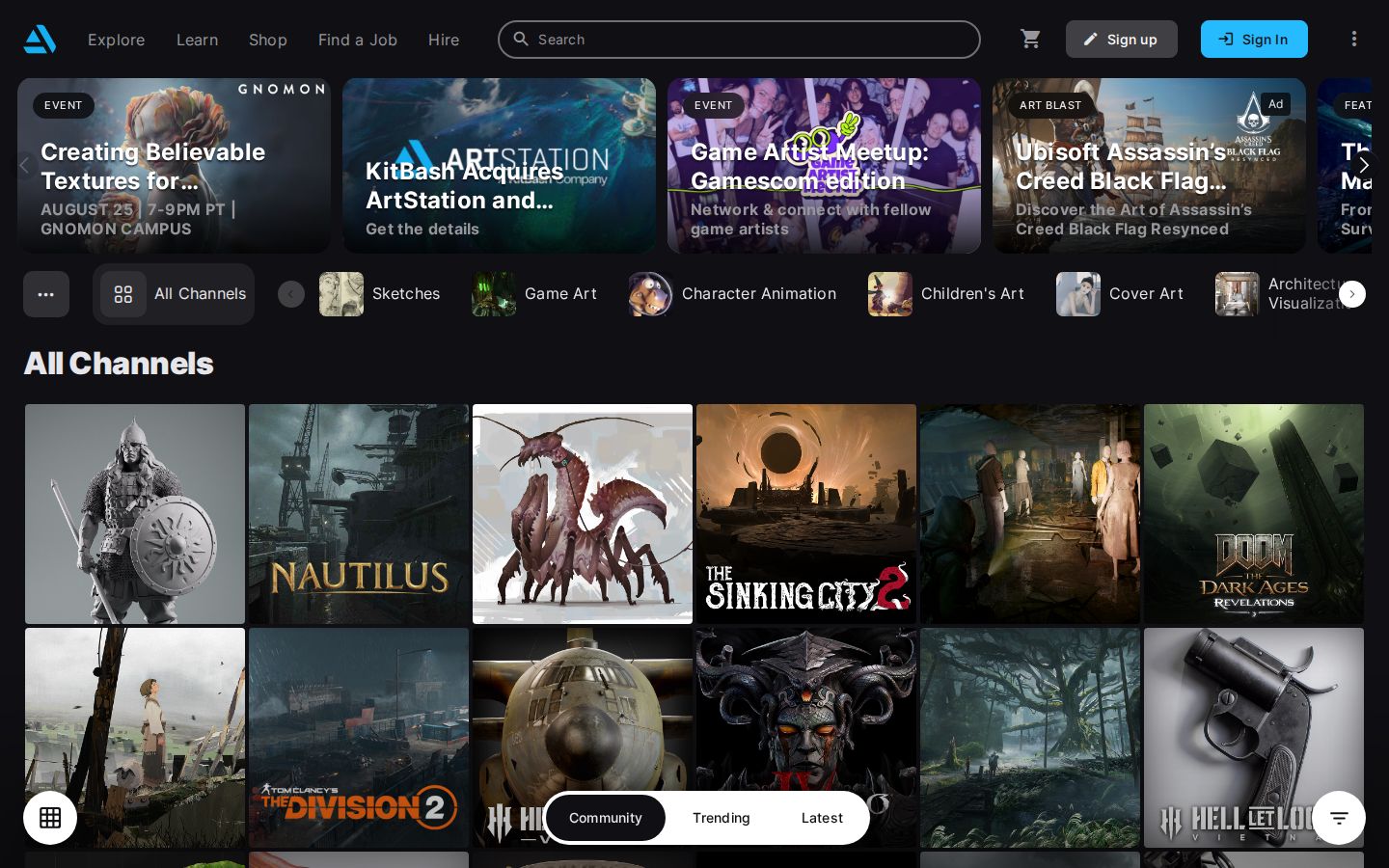The height and width of the screenshot is (868, 1389).
Task: Open The Division 2 artwork thumbnail
Action: click(359, 738)
